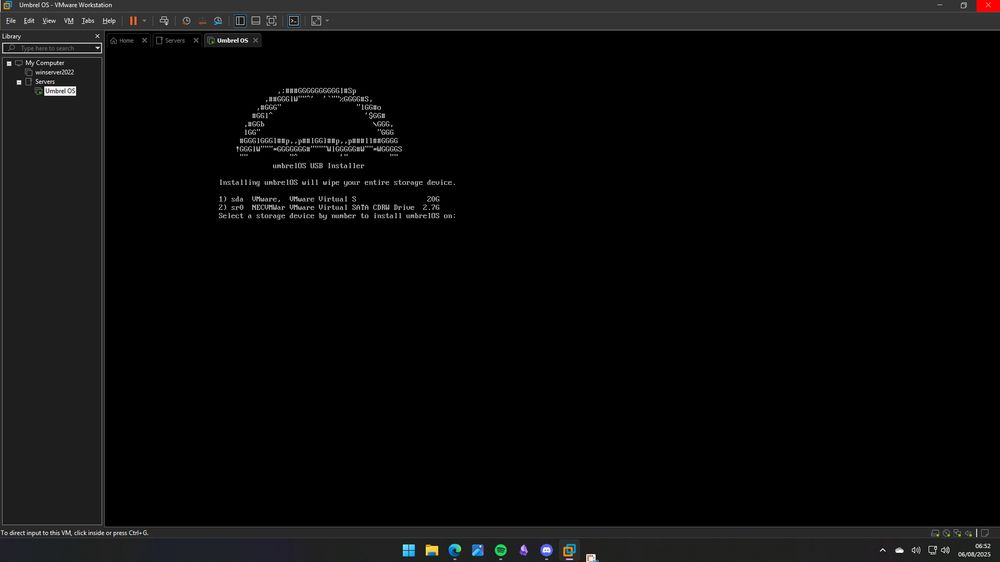This screenshot has height=562, width=1000.
Task: Open Discord from the taskbar
Action: pyautogui.click(x=547, y=550)
